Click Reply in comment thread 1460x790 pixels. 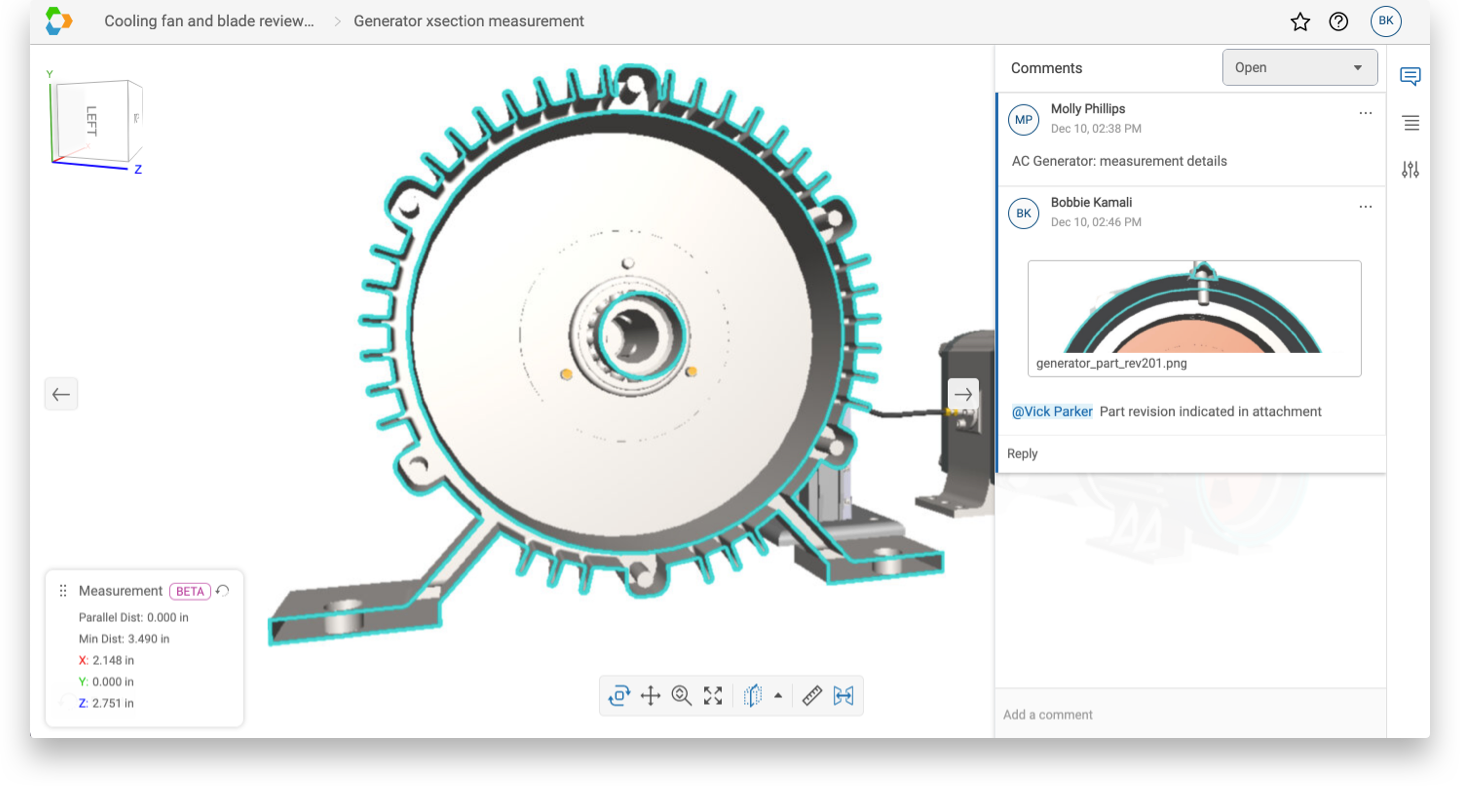[x=1022, y=454]
